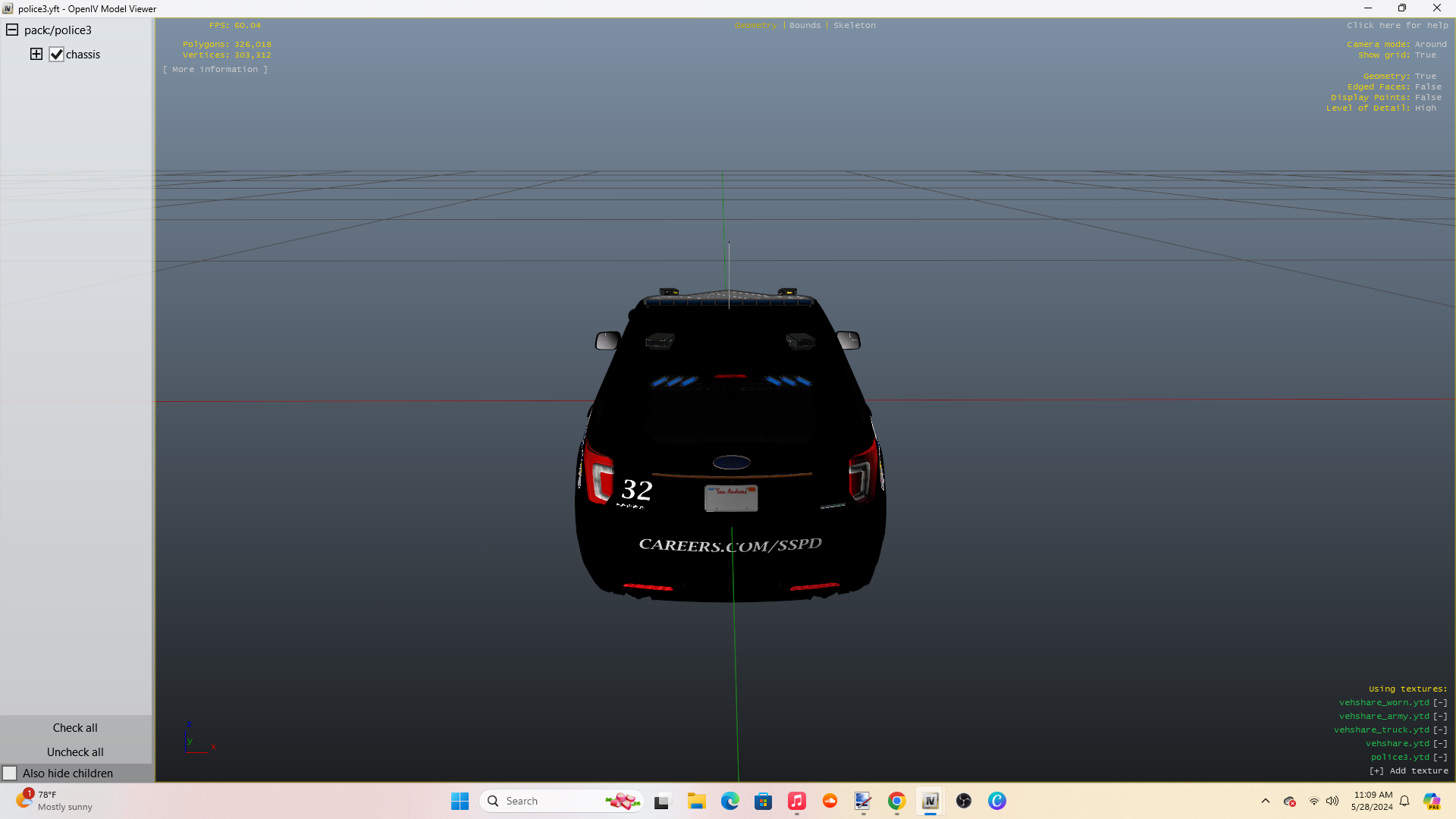Open Canva from the taskbar
The image size is (1456, 819).
coord(996,801)
